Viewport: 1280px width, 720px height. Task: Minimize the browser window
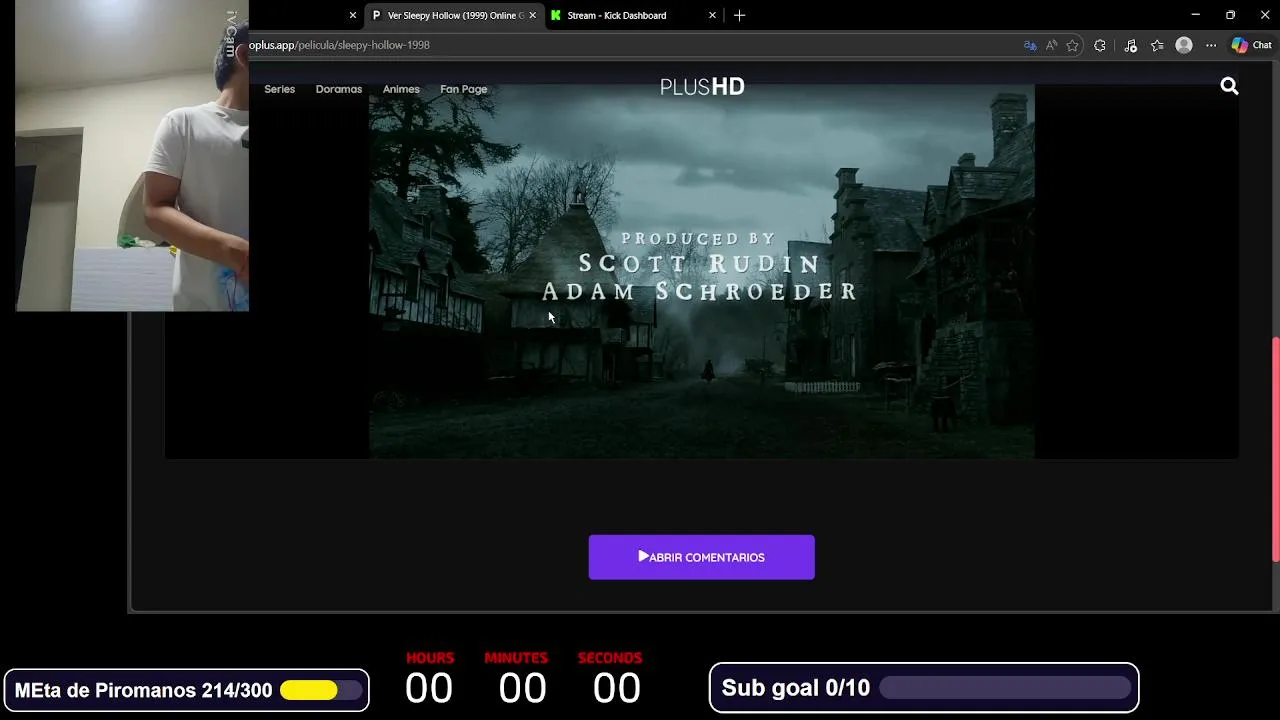click(1195, 15)
